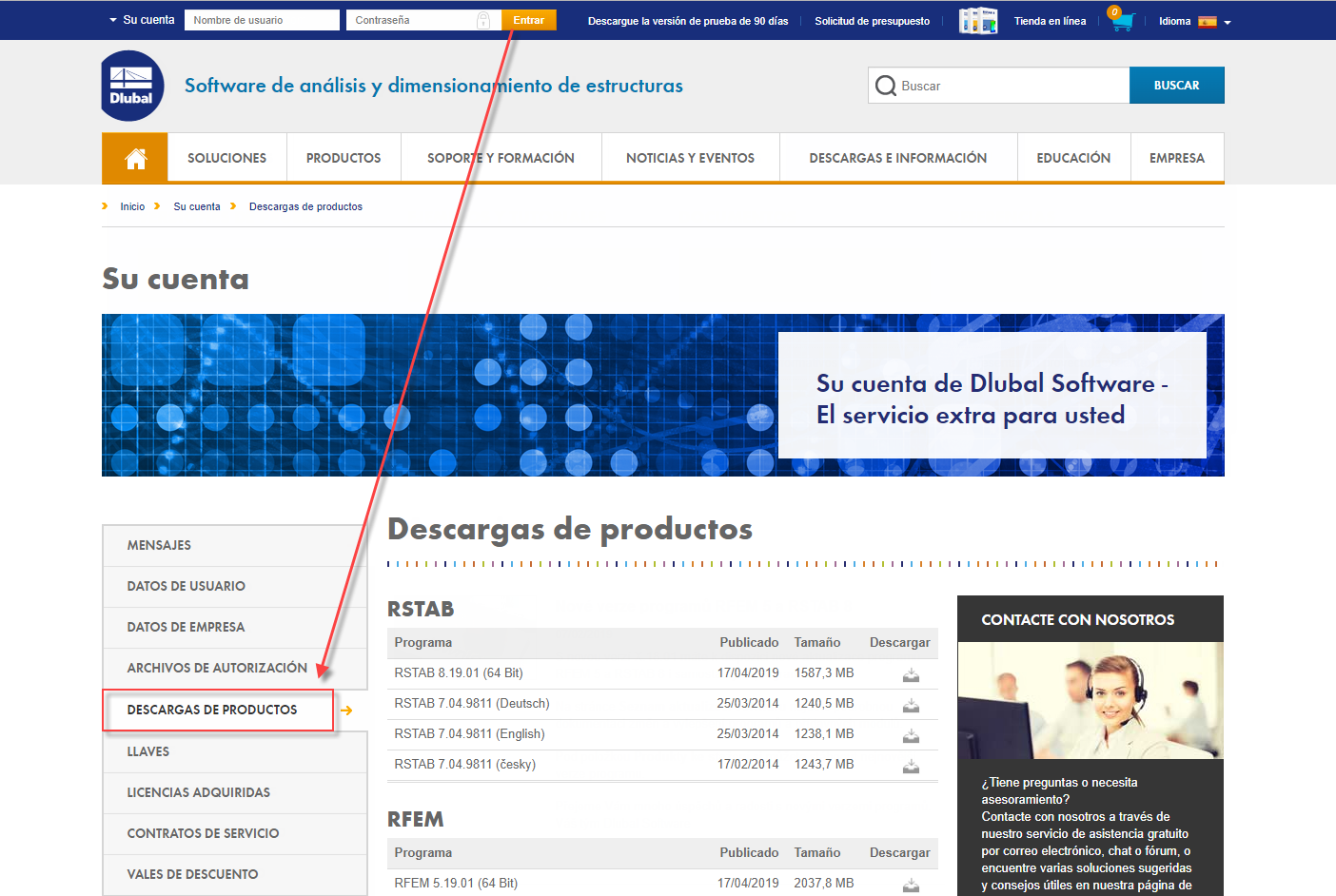Click the Entrar login button
Screen dimensions: 1336x896
coord(528,20)
